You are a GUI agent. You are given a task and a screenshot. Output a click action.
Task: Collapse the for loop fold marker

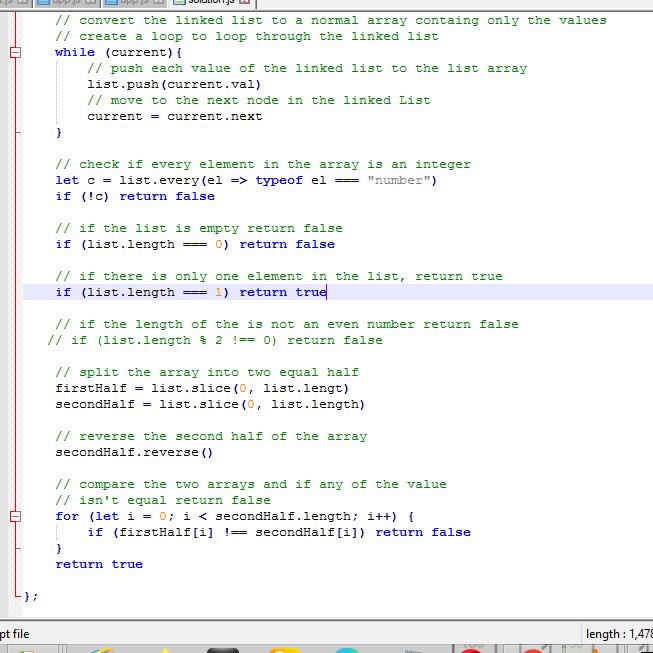point(15,516)
